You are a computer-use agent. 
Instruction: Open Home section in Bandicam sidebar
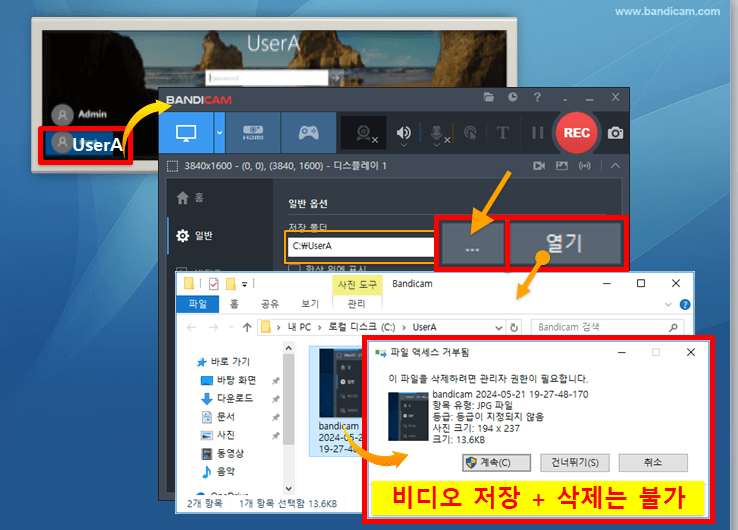[190, 198]
